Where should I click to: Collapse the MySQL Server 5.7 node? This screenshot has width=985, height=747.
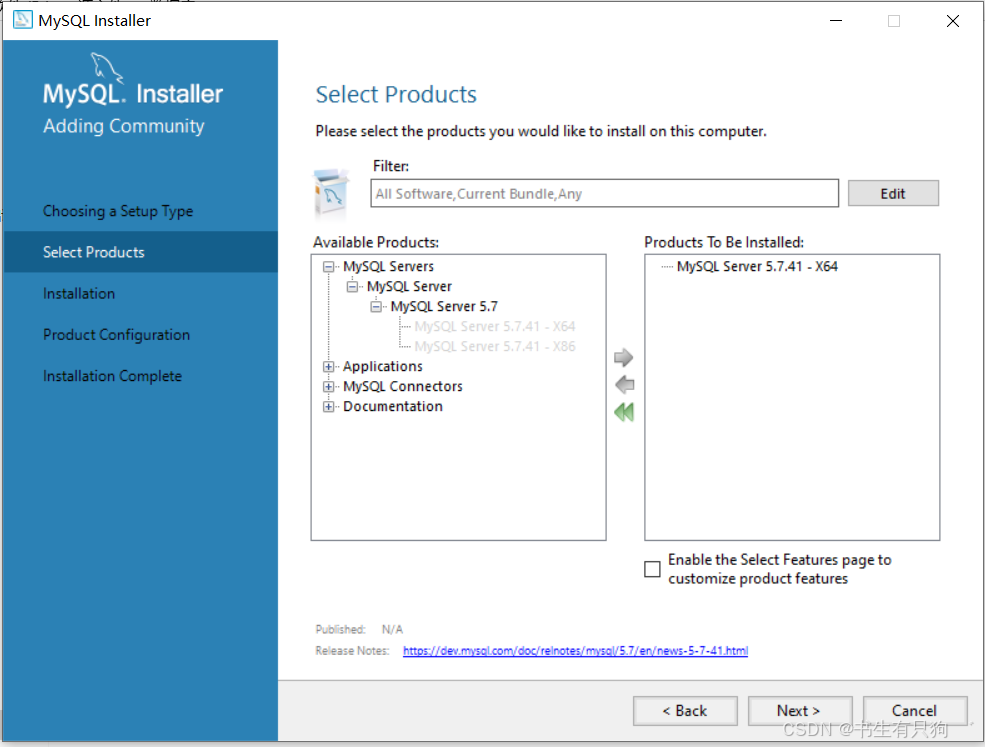pyautogui.click(x=376, y=307)
